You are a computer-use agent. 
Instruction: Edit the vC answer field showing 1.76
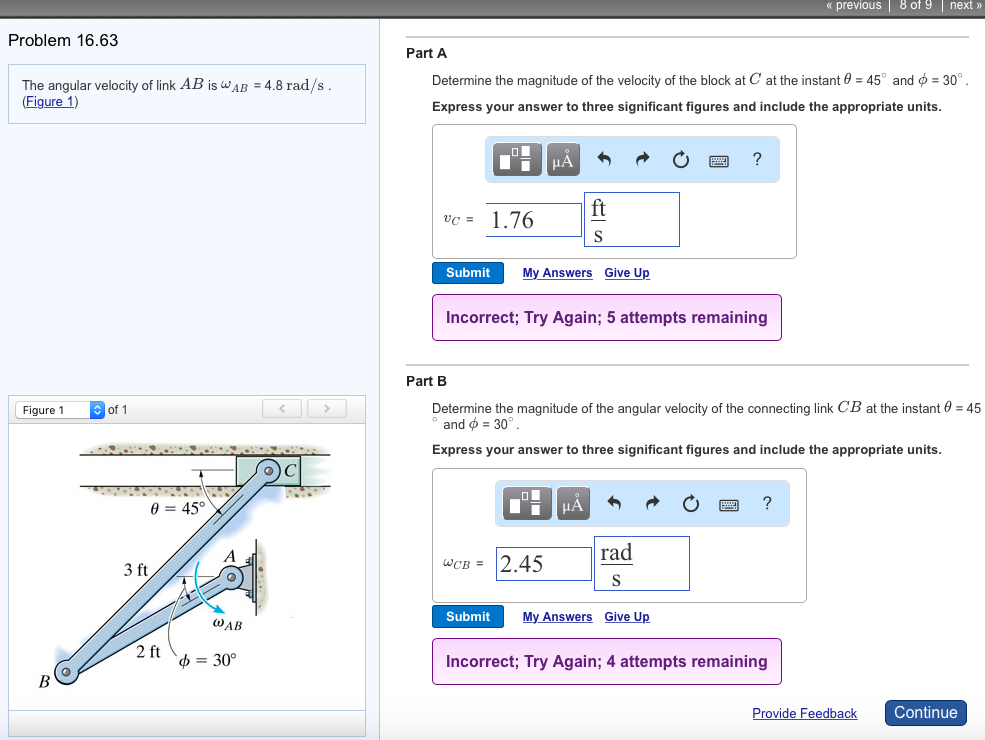533,218
